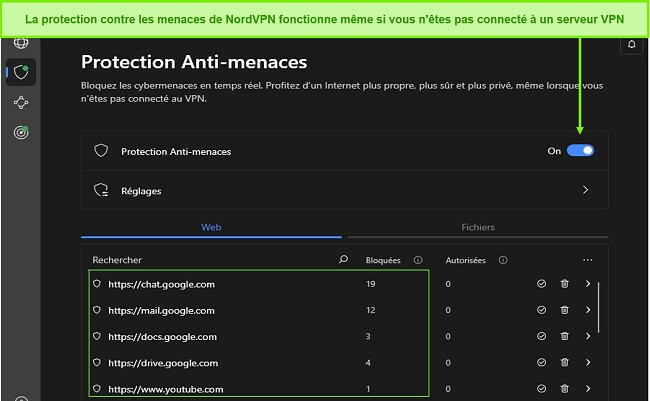The width and height of the screenshot is (650, 401).
Task: Turn off the Protection Anti-menaces toggle
Action: click(x=580, y=151)
